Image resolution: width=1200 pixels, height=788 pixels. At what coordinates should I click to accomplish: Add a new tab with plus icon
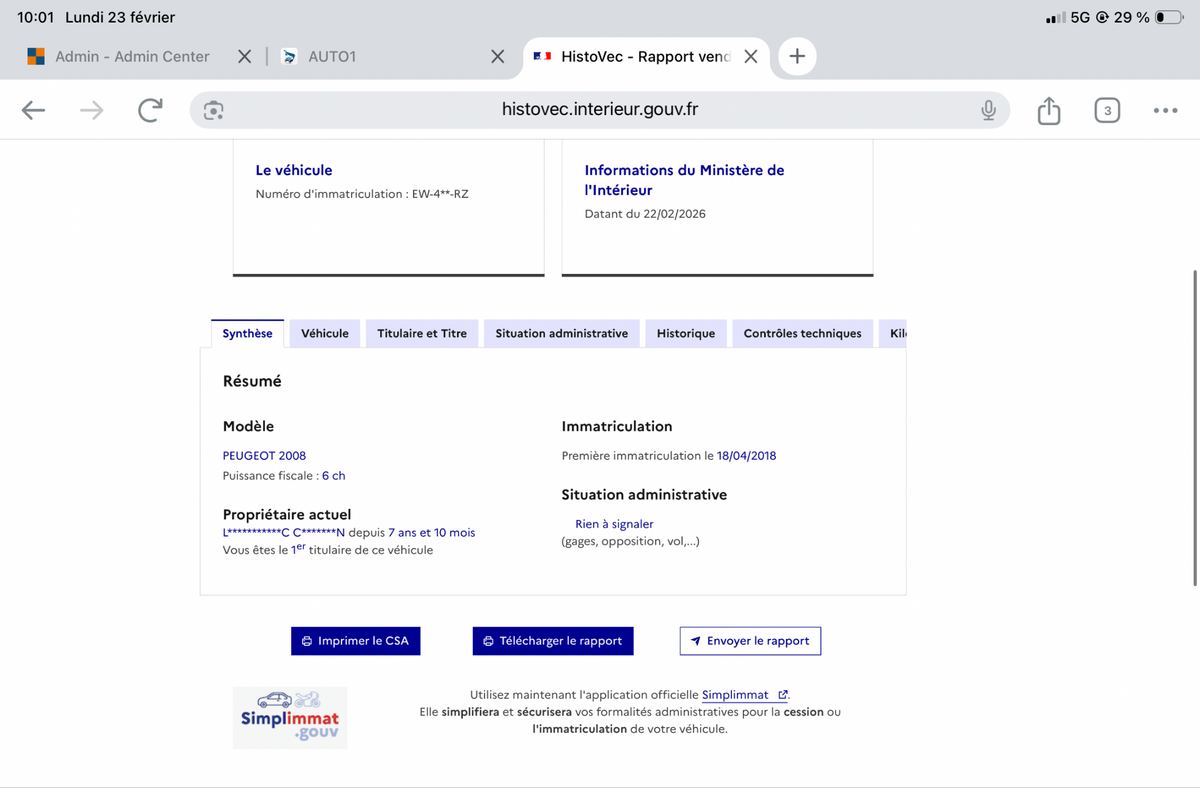click(x=797, y=57)
